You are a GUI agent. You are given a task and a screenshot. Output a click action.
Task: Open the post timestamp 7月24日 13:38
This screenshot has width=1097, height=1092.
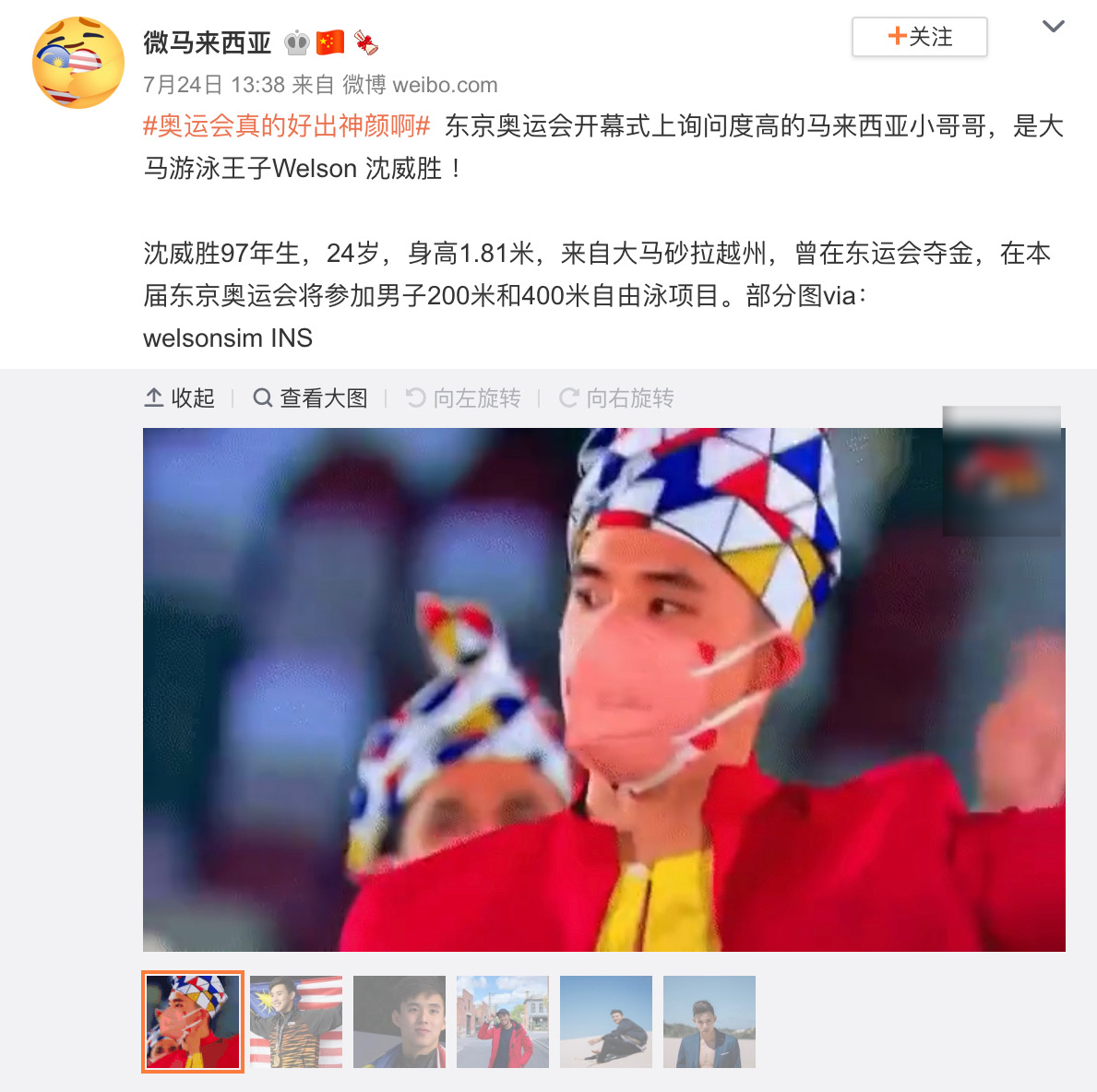coord(214,85)
